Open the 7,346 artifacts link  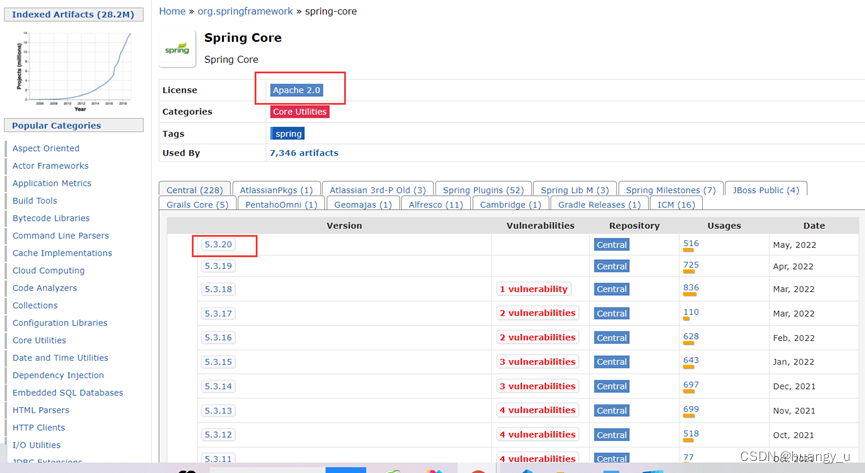pos(304,153)
